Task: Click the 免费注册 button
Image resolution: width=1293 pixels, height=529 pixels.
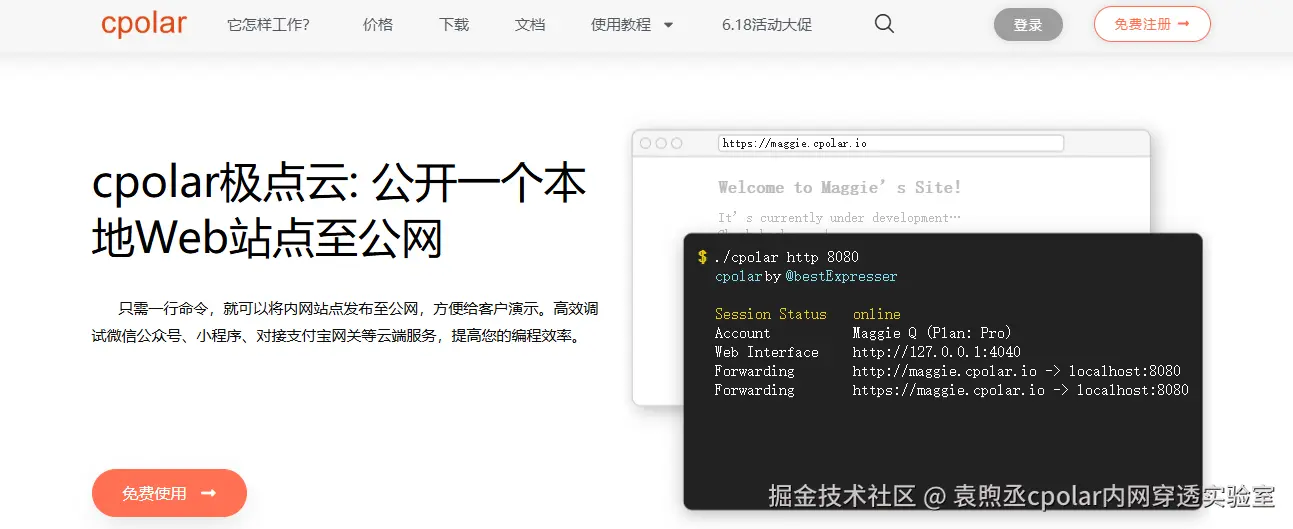Action: pos(1152,24)
